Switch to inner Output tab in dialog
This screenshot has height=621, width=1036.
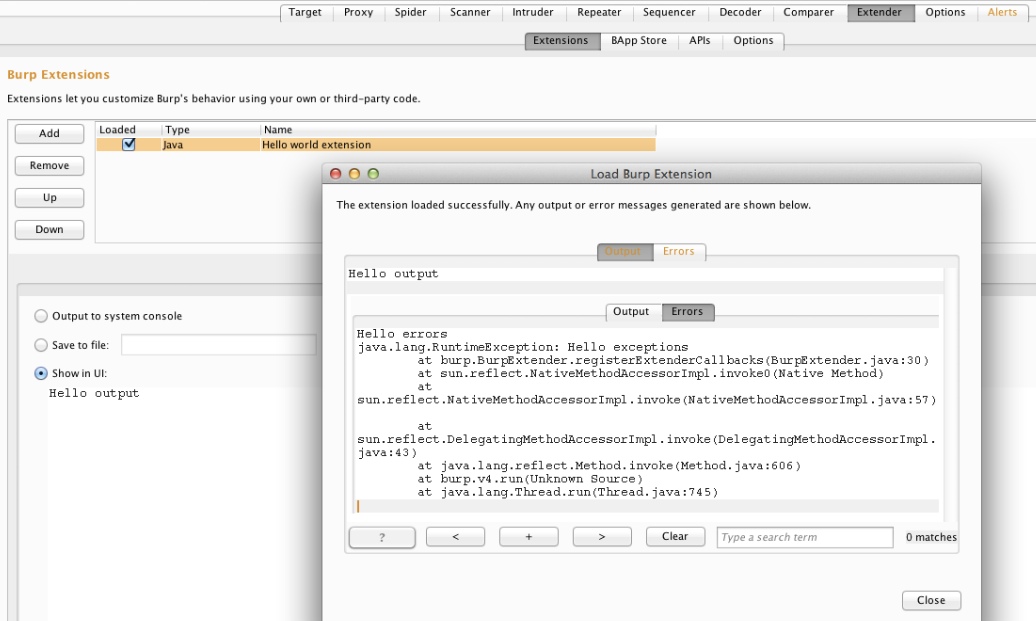[x=631, y=312]
